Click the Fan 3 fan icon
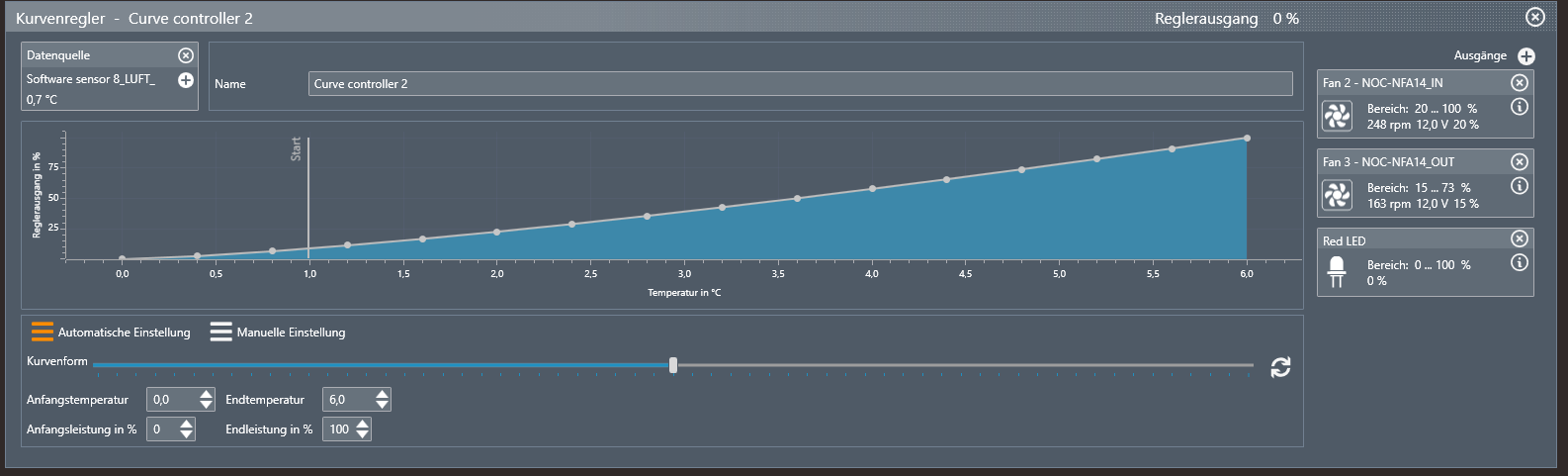 click(x=1337, y=196)
